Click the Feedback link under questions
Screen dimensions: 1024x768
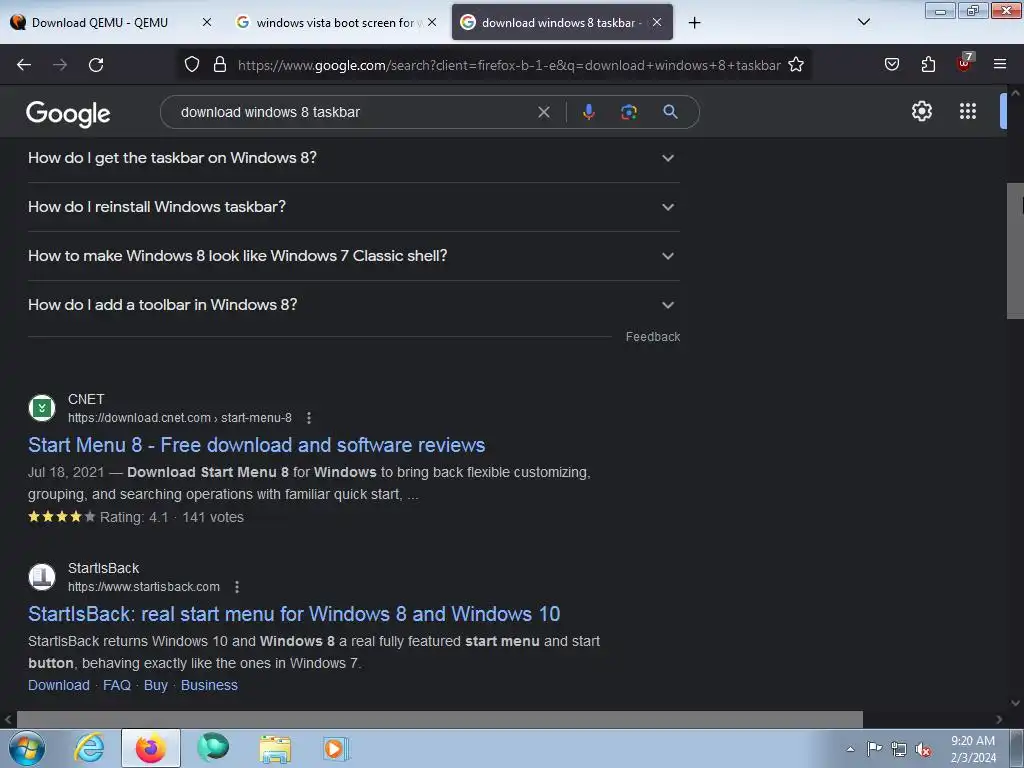(652, 337)
